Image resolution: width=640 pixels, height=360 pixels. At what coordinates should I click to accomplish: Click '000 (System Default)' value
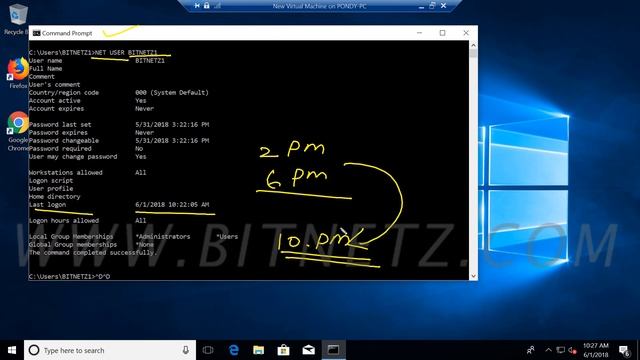(x=172, y=93)
